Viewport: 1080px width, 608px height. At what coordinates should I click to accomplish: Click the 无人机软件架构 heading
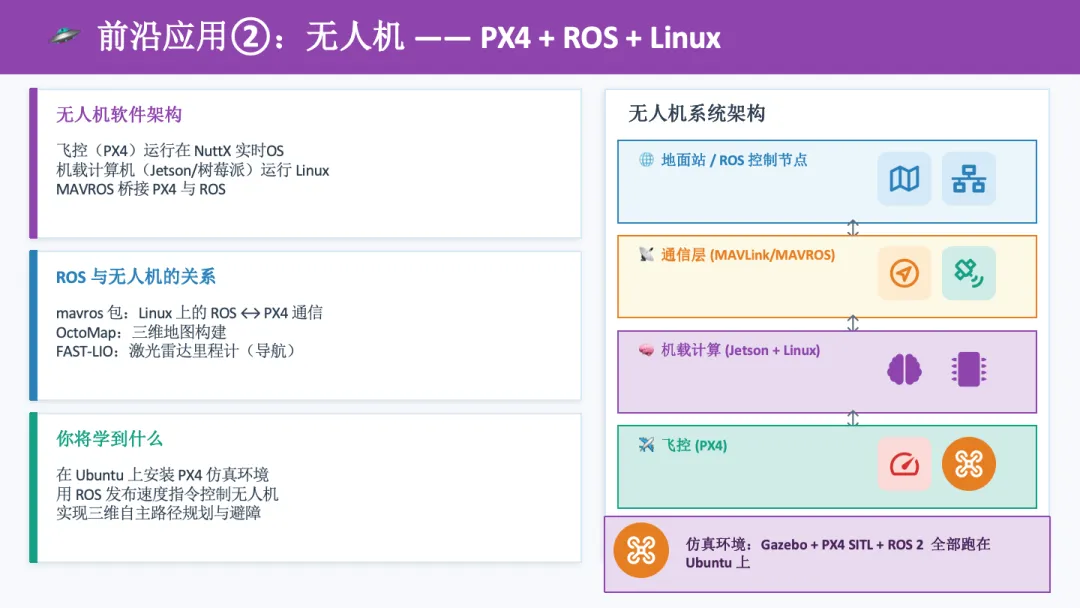(x=119, y=115)
